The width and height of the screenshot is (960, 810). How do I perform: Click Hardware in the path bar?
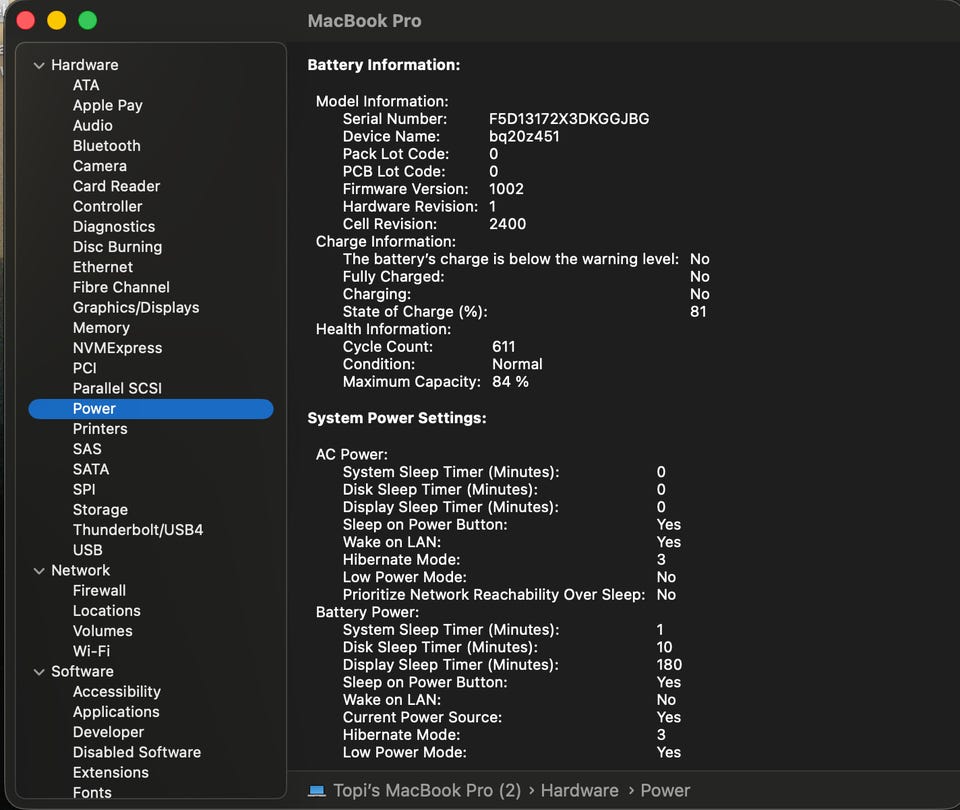click(x=579, y=790)
